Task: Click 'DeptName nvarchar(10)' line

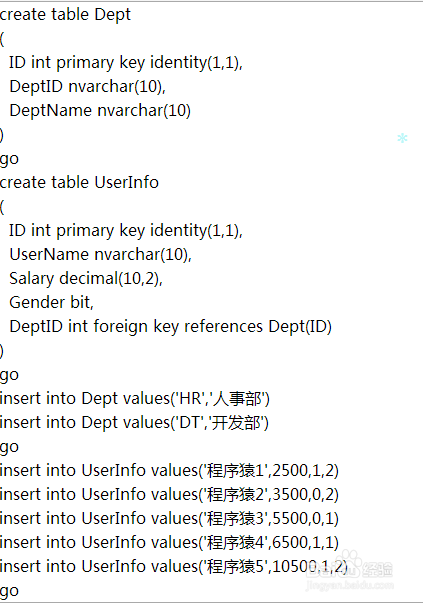Action: 100,111
